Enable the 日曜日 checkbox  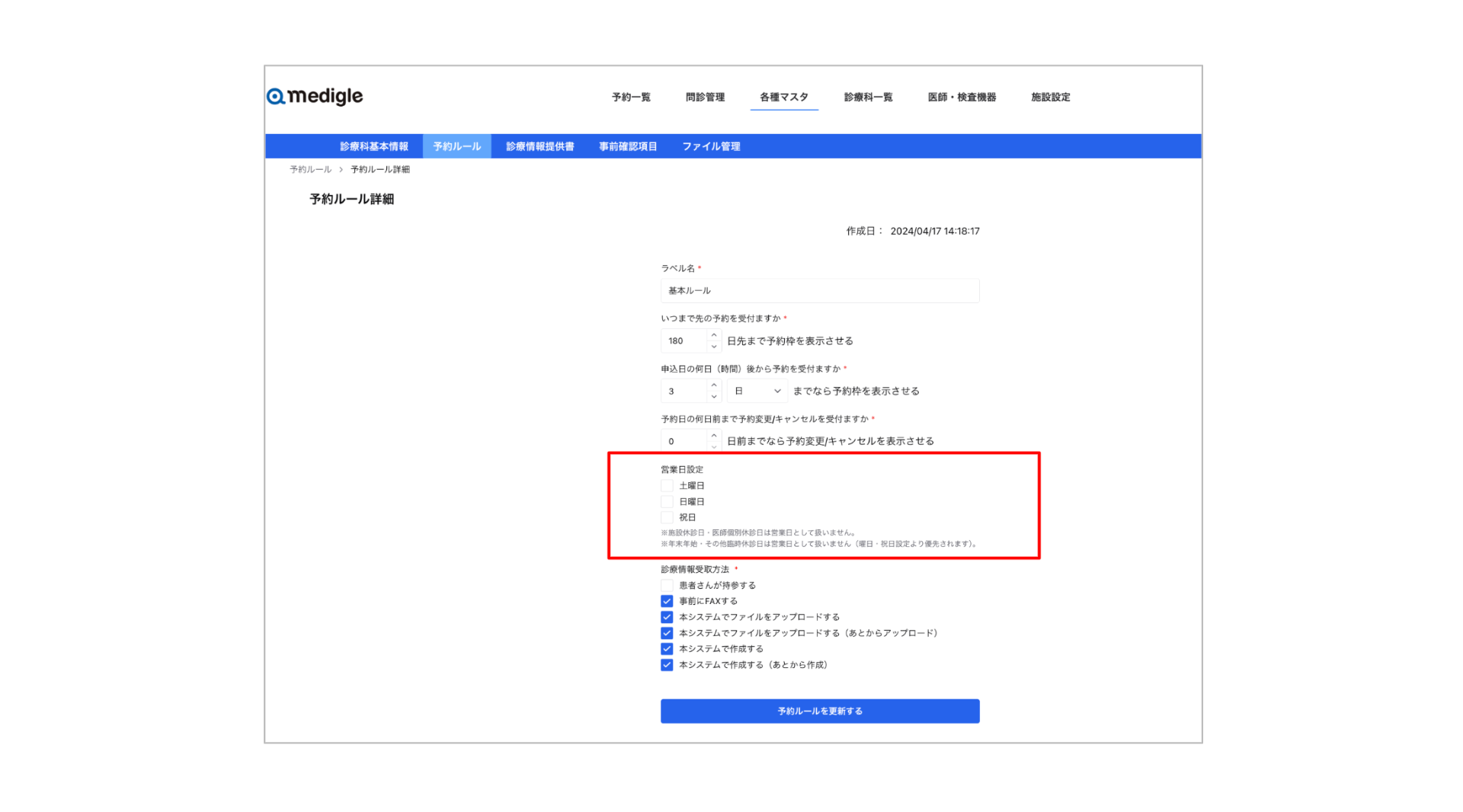(x=667, y=501)
